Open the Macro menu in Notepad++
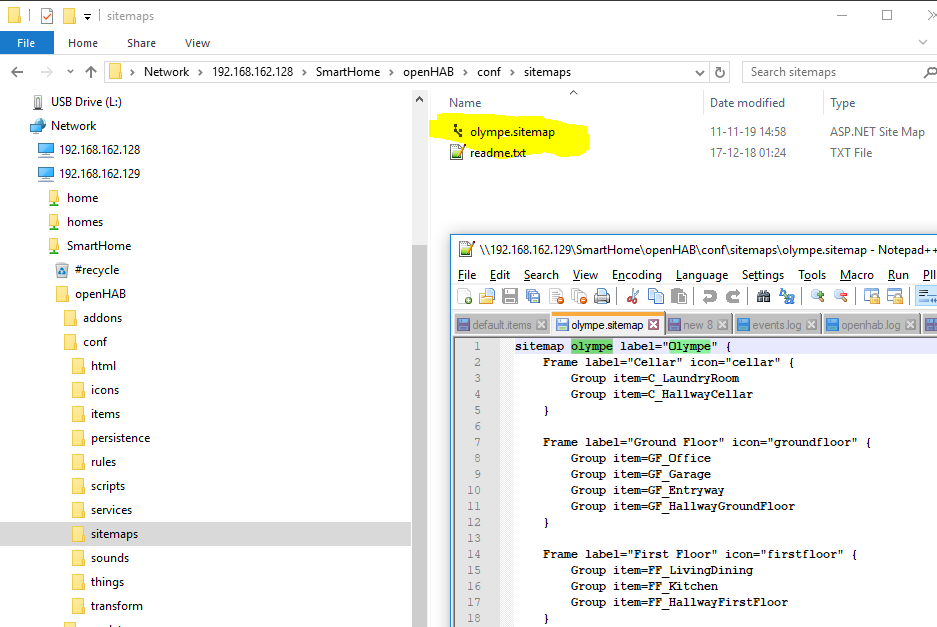Viewport: 937px width, 627px height. tap(856, 275)
